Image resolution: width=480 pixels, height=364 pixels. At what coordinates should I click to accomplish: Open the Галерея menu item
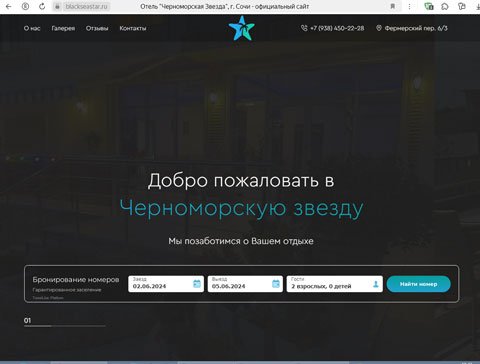tap(63, 28)
